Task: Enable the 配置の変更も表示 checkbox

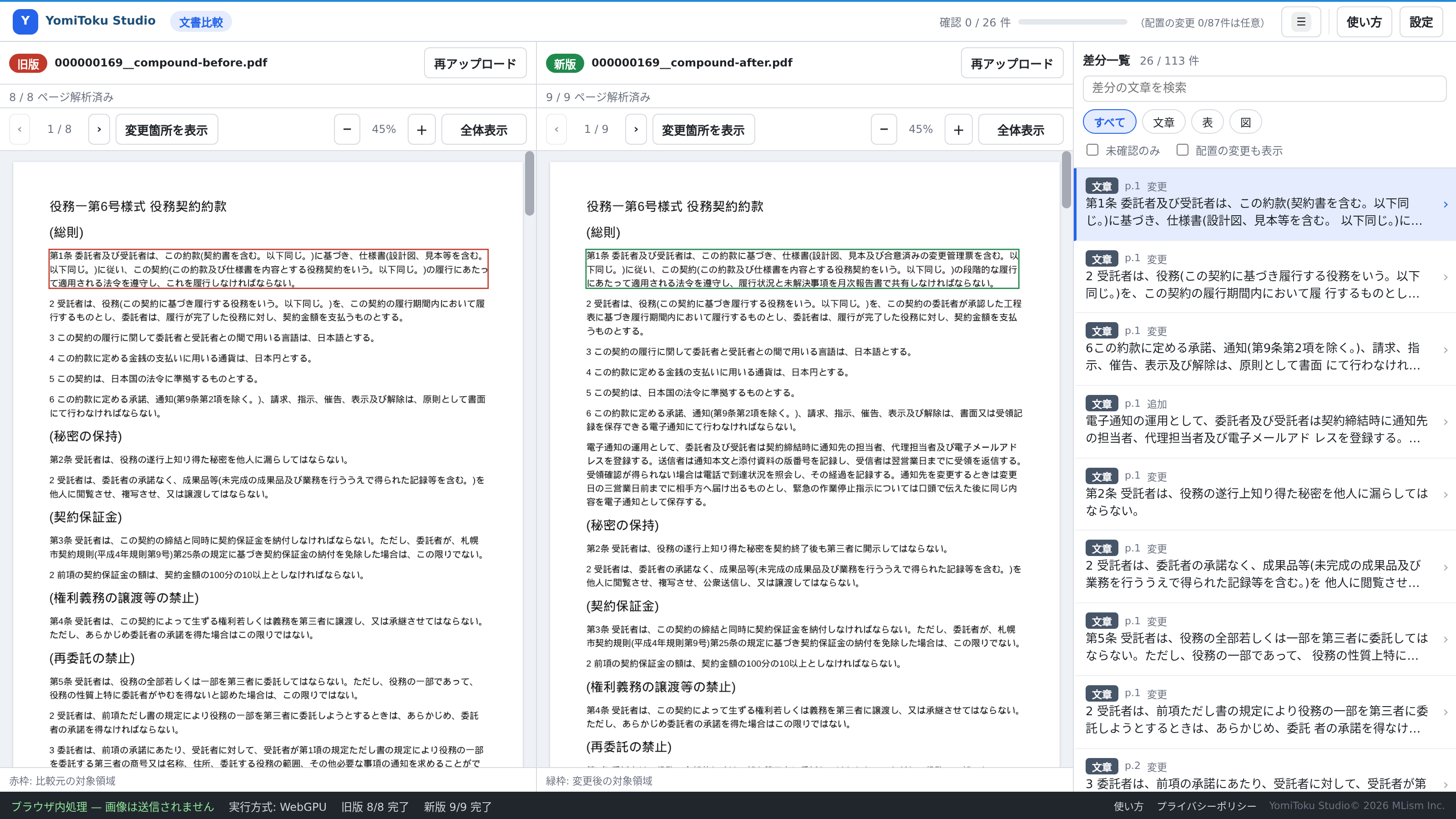Action: coord(1183,150)
